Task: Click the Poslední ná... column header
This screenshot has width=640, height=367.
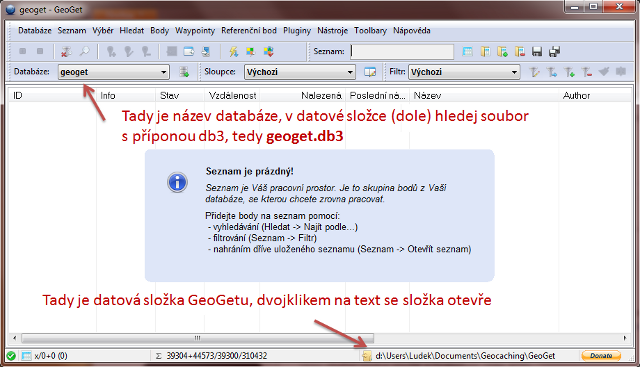Action: [x=378, y=96]
